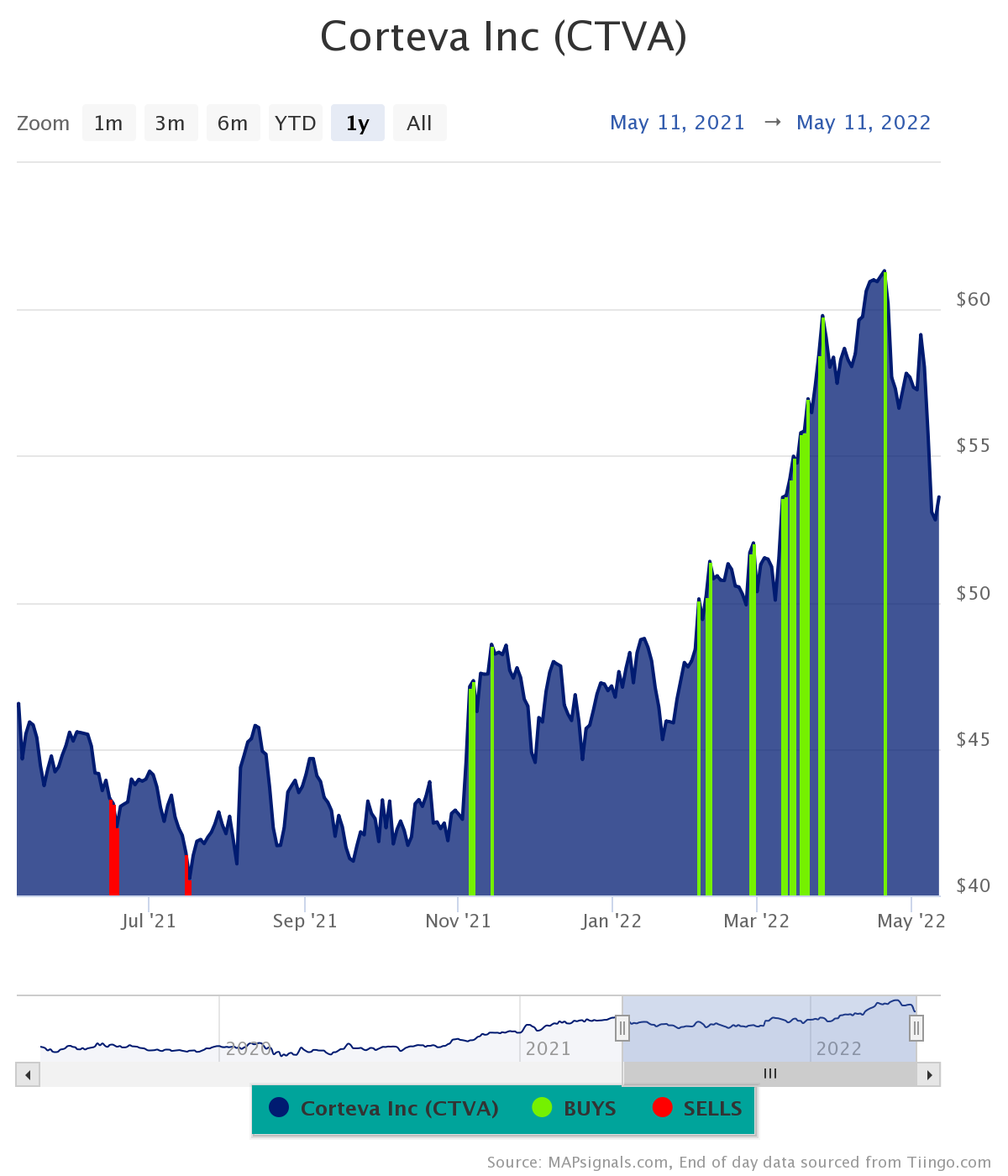Viewport: 1008px width, 1176px height.
Task: Click navigator scrollbar left arrow
Action: pyautogui.click(x=28, y=1074)
